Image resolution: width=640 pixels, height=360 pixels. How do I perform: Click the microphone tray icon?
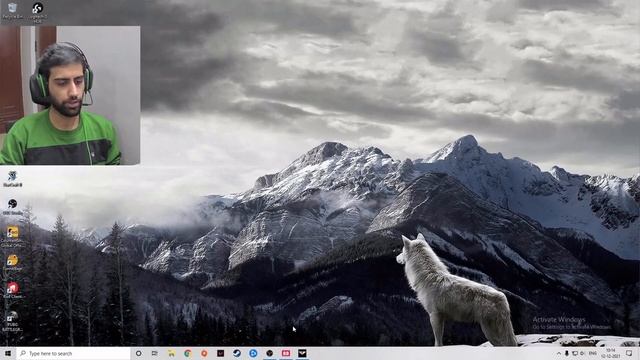[567, 353]
